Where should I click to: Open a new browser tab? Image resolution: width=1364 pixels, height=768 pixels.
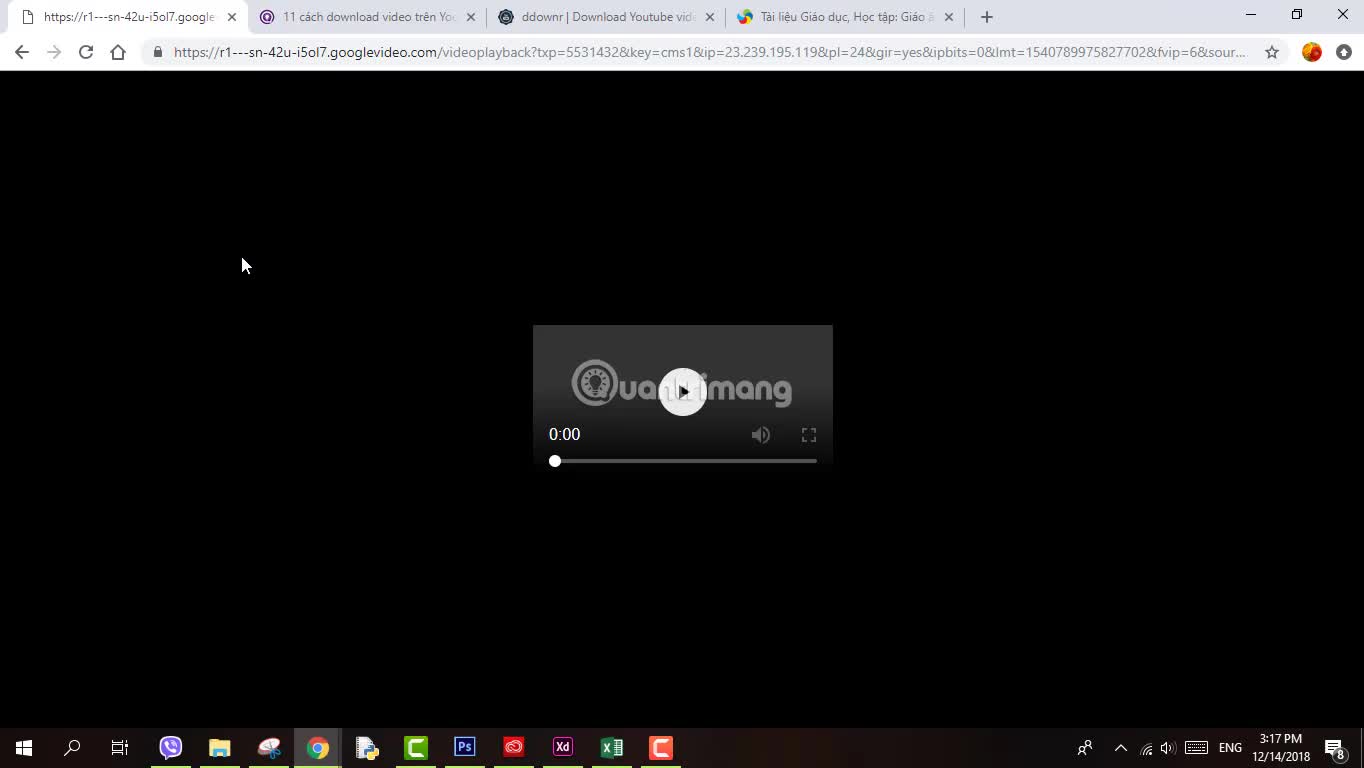[987, 17]
